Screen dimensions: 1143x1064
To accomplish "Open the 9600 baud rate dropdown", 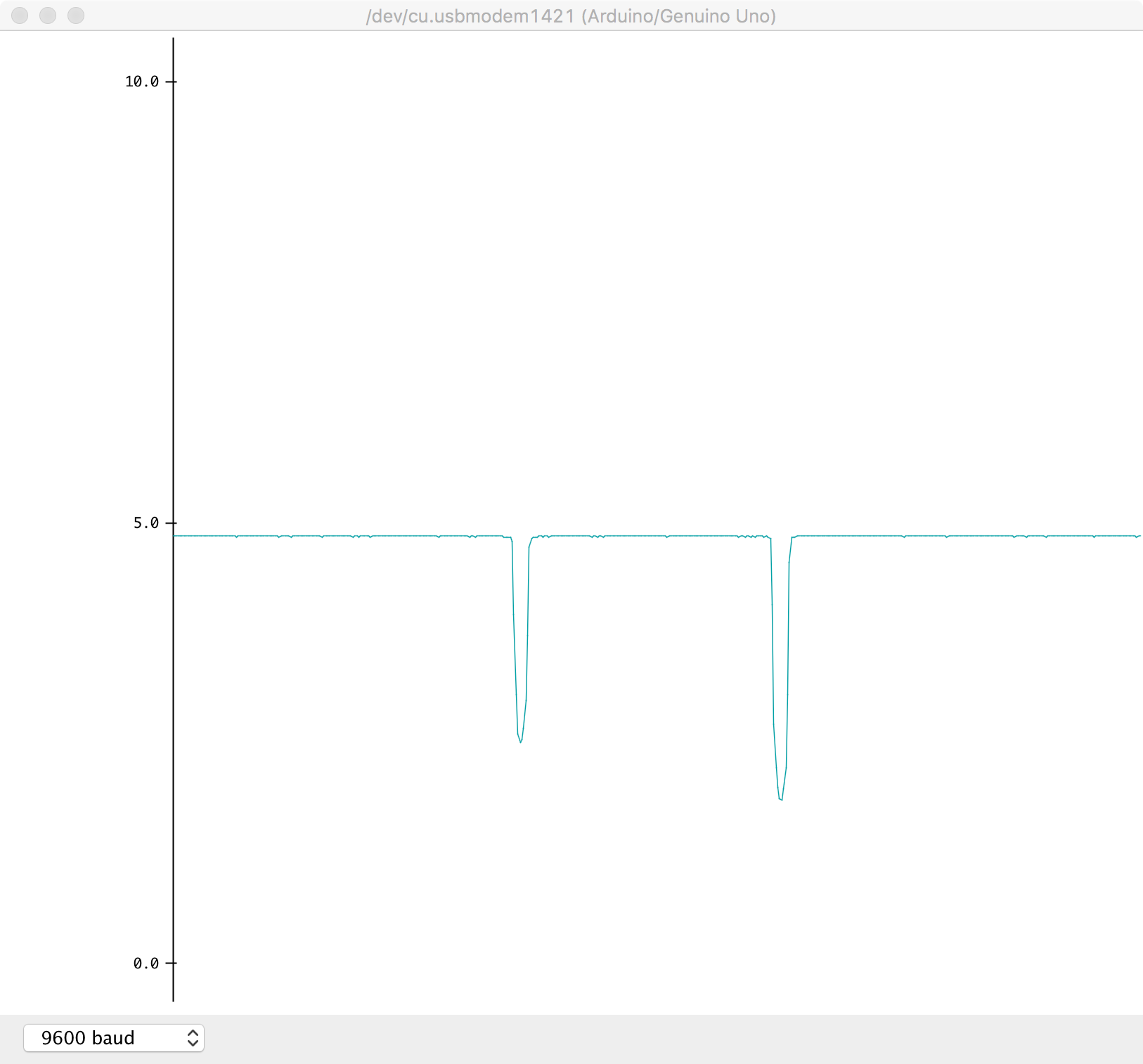I will coord(112,1038).
